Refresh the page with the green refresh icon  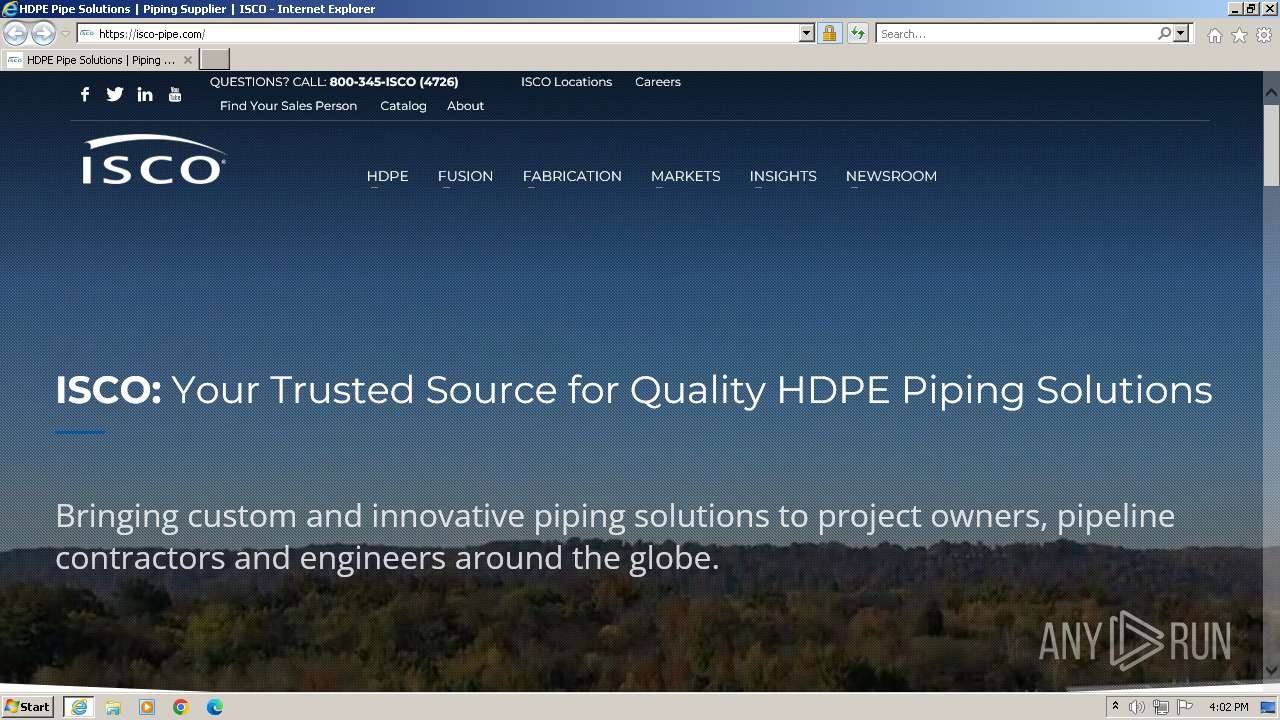(x=858, y=33)
